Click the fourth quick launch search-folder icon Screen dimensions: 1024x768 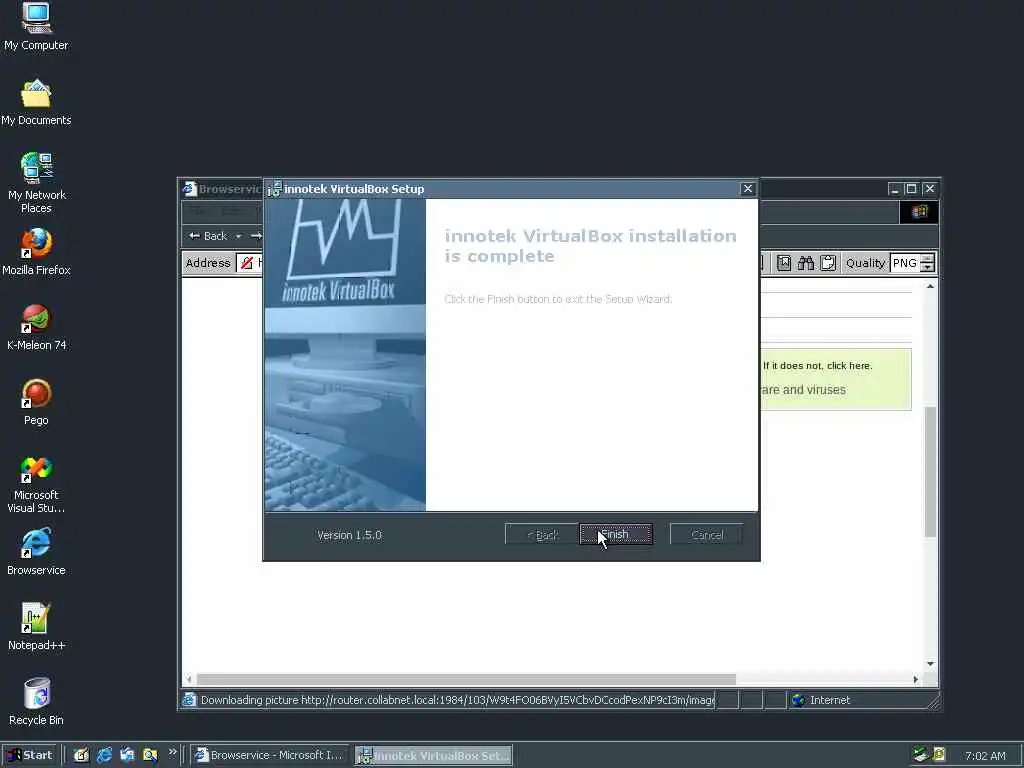(150, 755)
